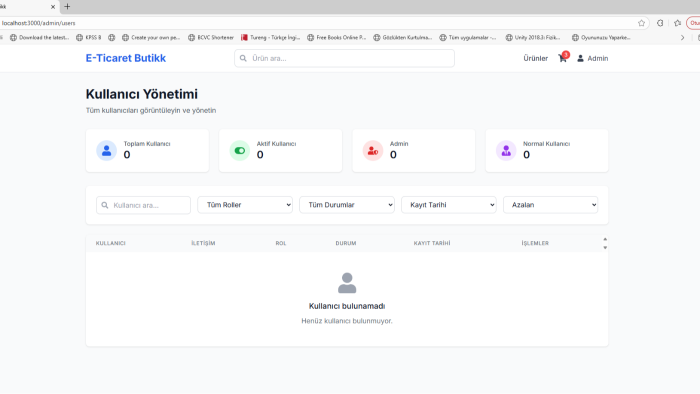The width and height of the screenshot is (700, 394).
Task: Open the Kayıt Tarihi sort dropdown
Action: click(x=449, y=205)
